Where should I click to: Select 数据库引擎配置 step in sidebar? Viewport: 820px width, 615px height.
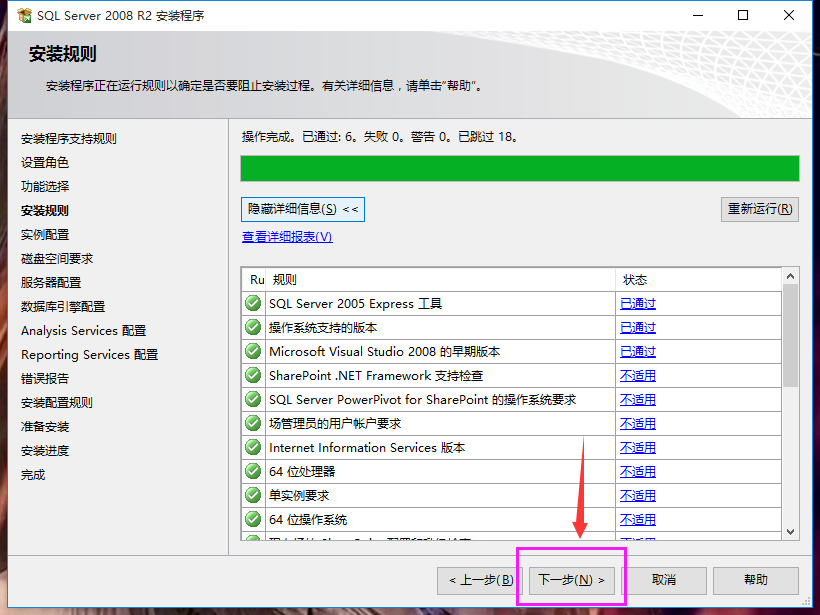(63, 307)
